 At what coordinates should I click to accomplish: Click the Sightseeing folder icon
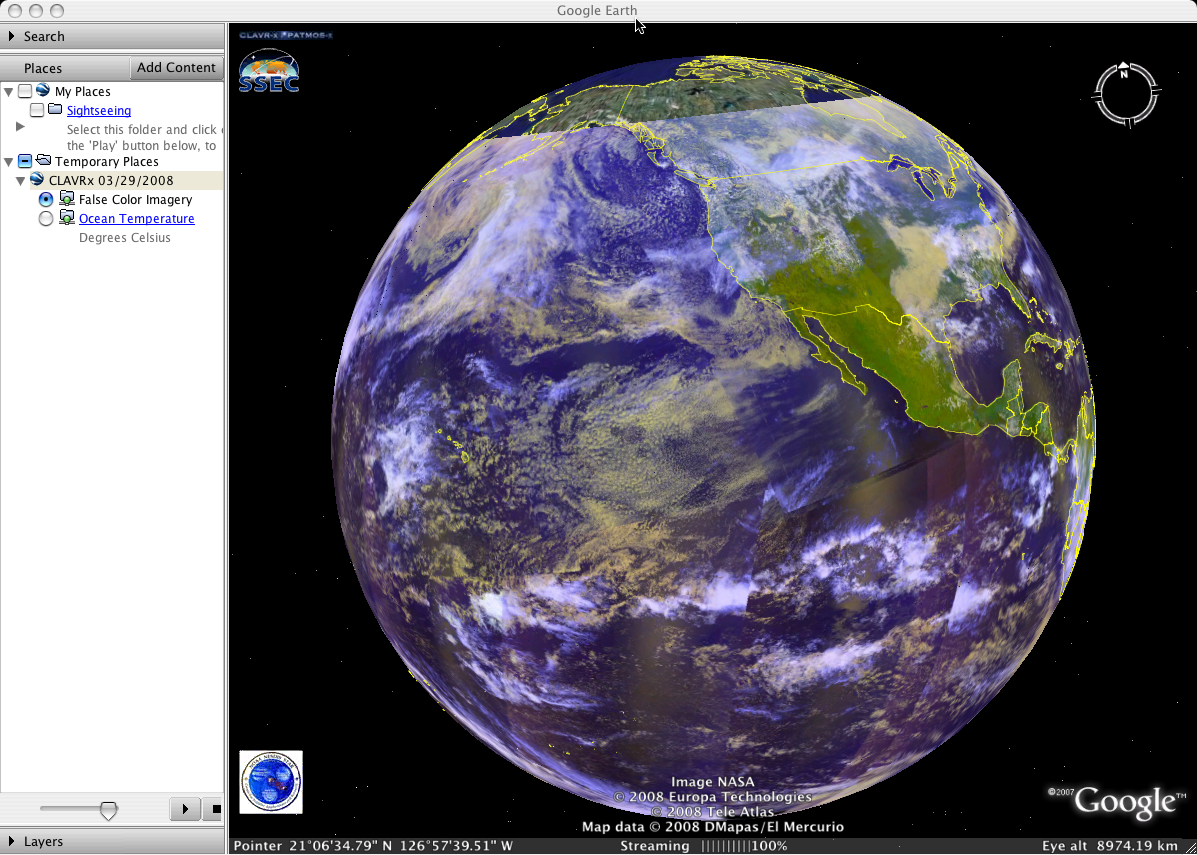pos(55,110)
